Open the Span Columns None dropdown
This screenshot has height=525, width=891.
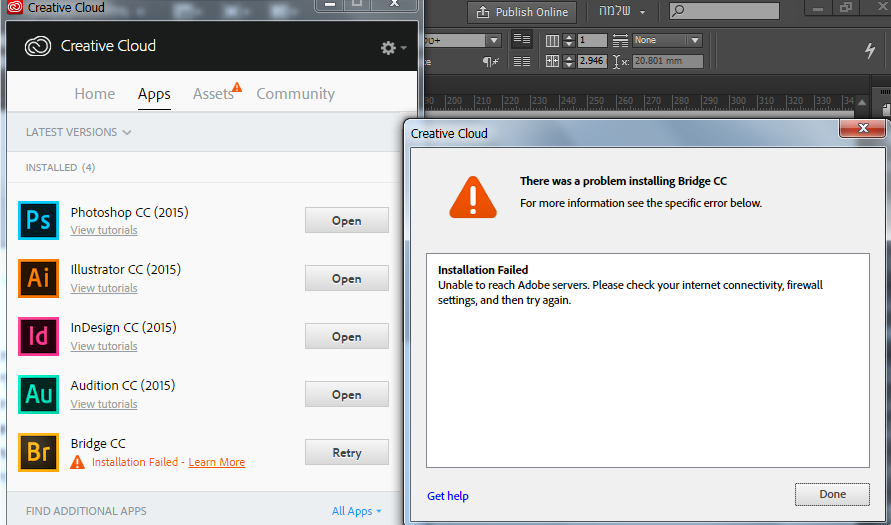pos(667,40)
